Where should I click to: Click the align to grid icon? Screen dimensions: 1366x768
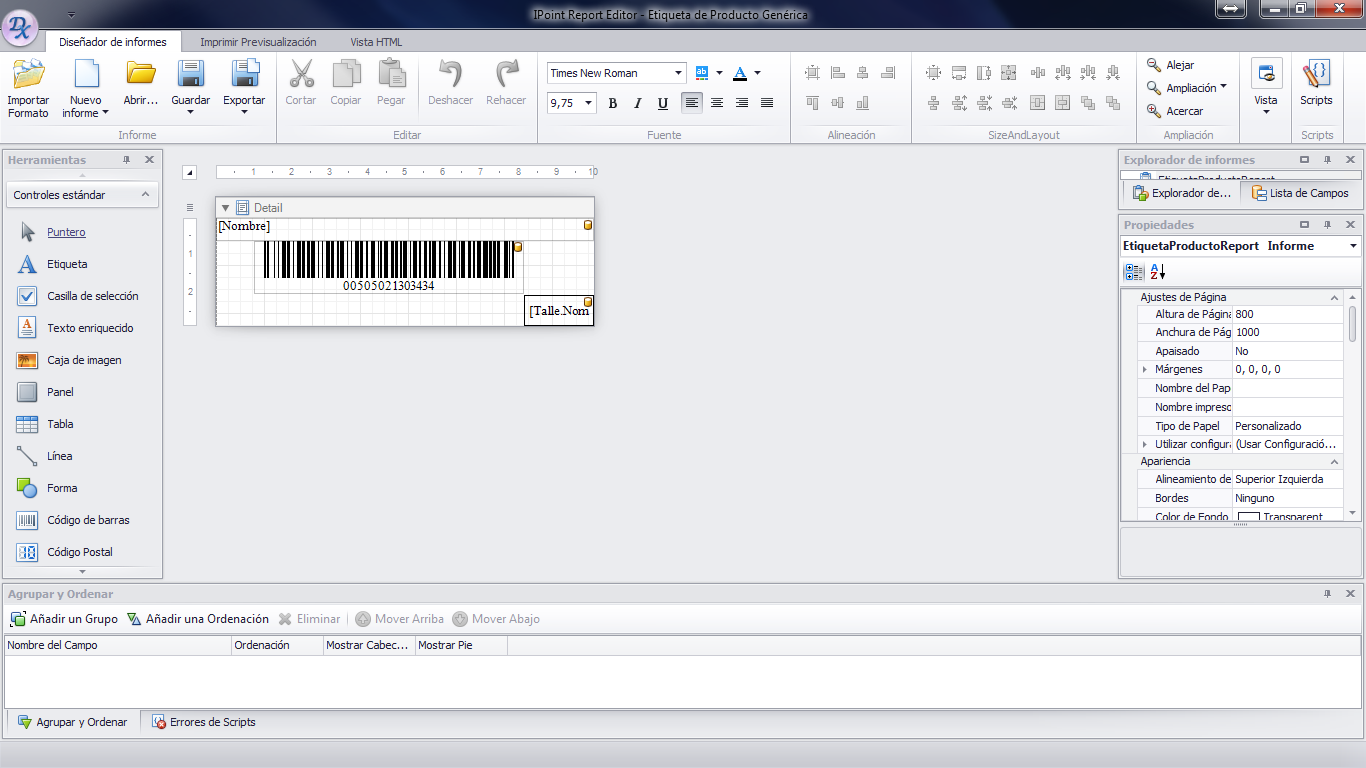[x=812, y=73]
